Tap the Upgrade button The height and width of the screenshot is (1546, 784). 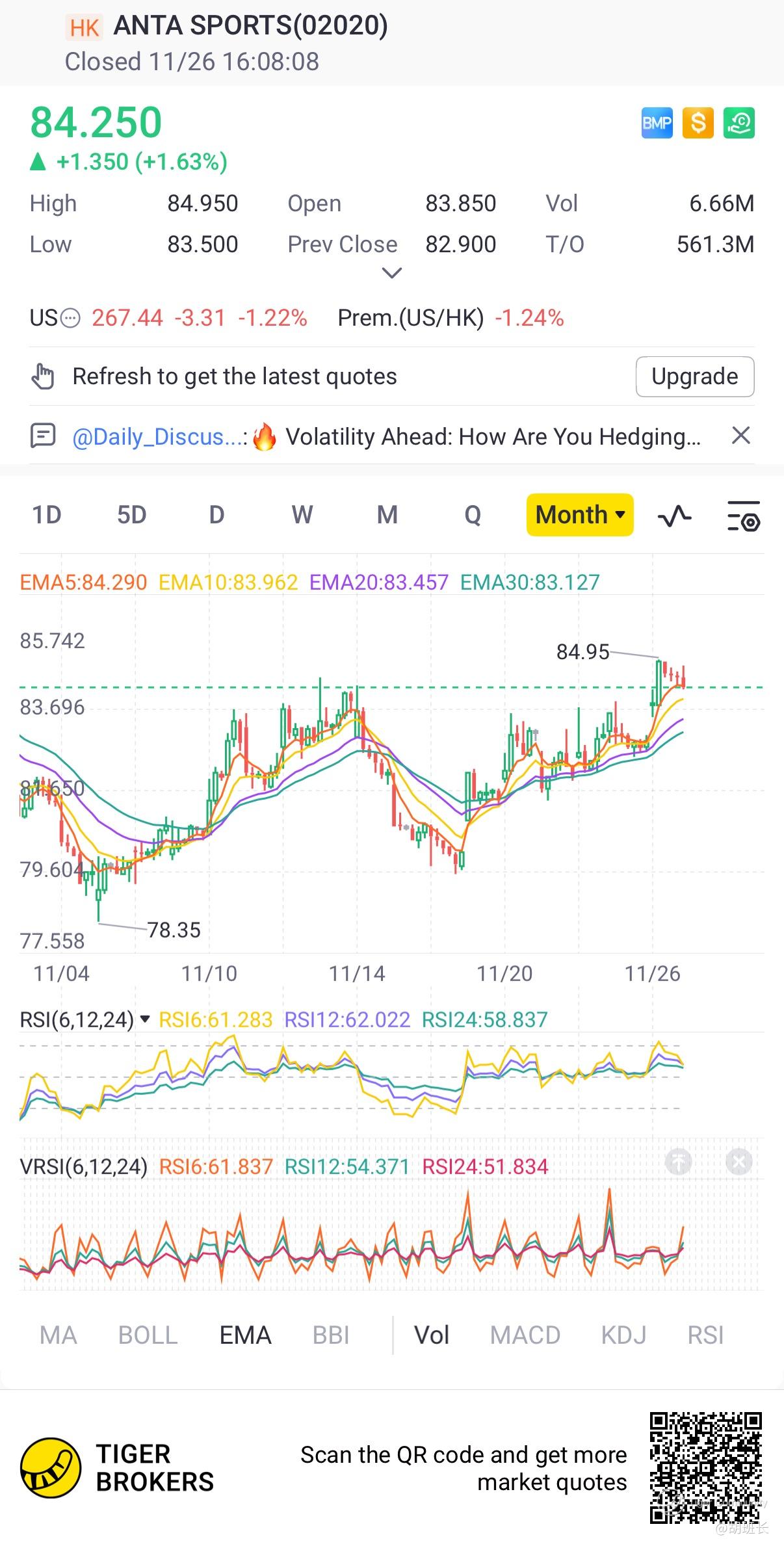click(695, 376)
